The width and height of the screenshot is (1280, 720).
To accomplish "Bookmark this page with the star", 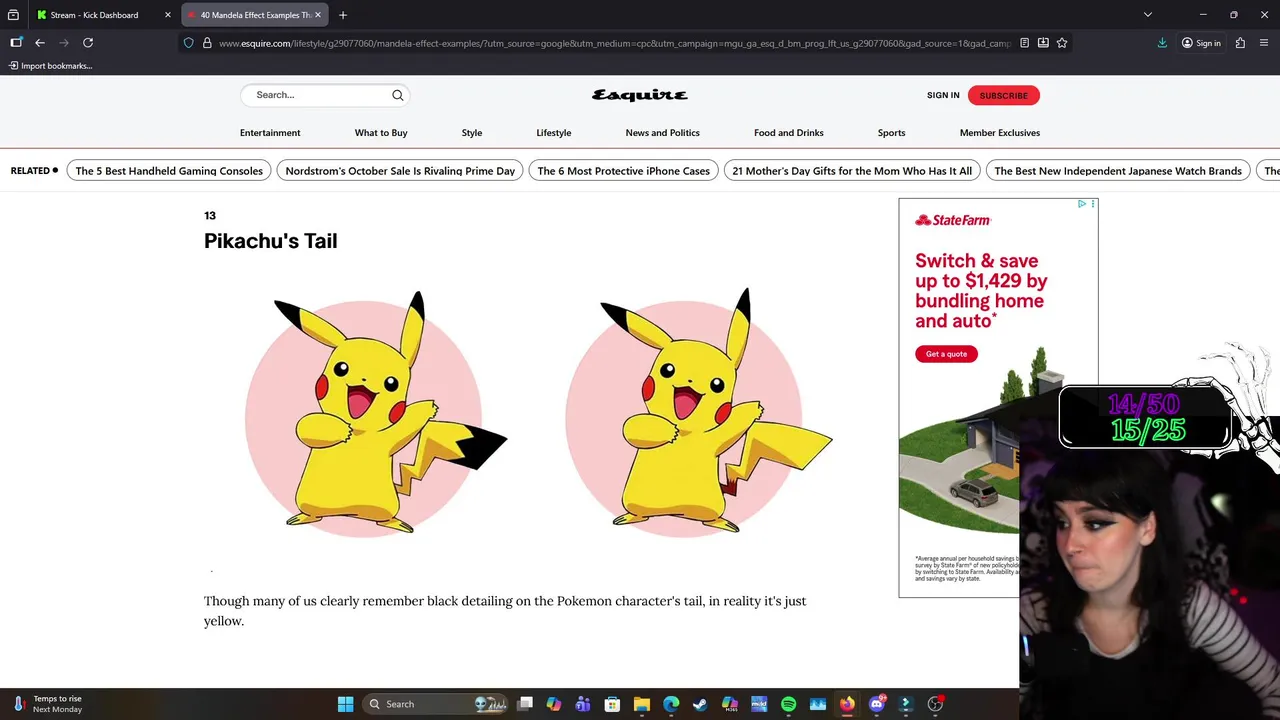I will coord(1062,43).
